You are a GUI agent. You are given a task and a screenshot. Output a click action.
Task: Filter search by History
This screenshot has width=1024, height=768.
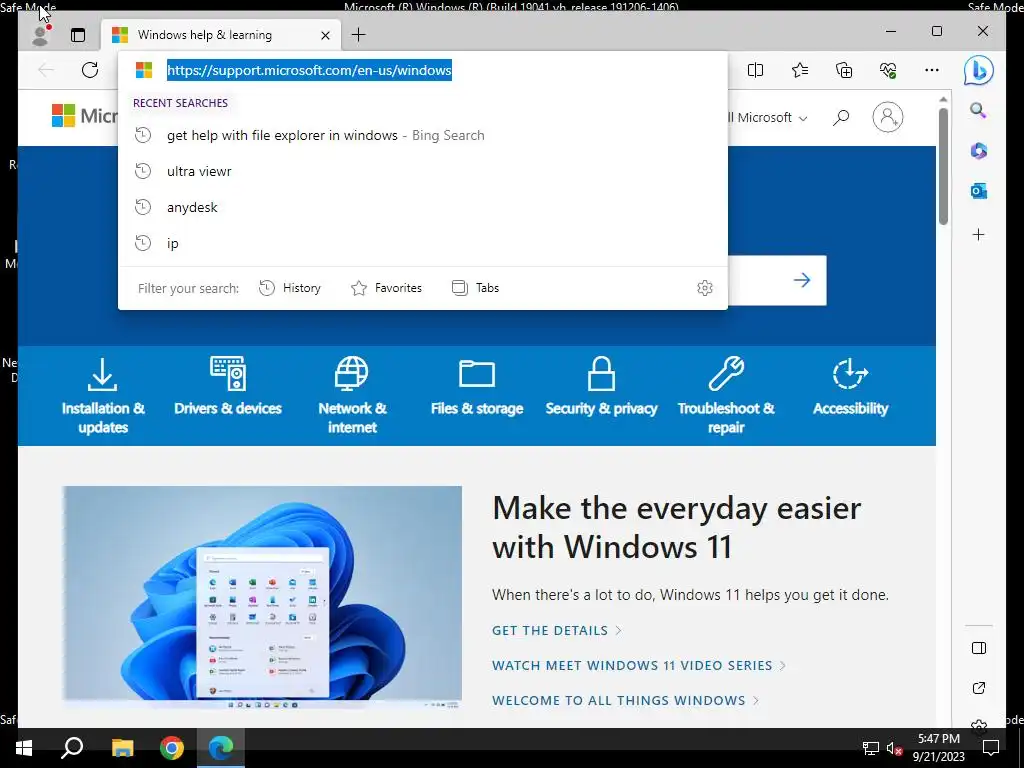[x=289, y=288]
